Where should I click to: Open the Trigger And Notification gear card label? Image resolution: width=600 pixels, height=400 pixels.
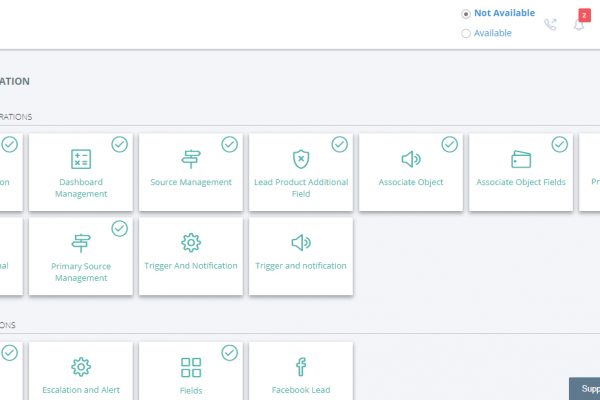(191, 266)
